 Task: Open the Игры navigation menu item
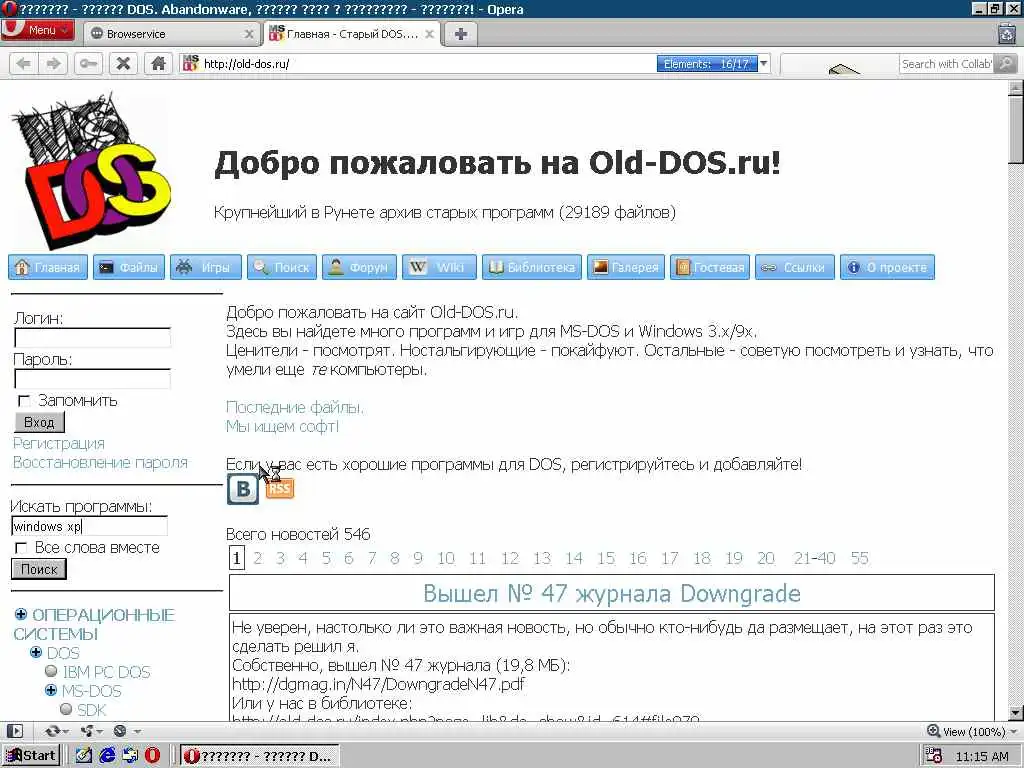tap(206, 267)
